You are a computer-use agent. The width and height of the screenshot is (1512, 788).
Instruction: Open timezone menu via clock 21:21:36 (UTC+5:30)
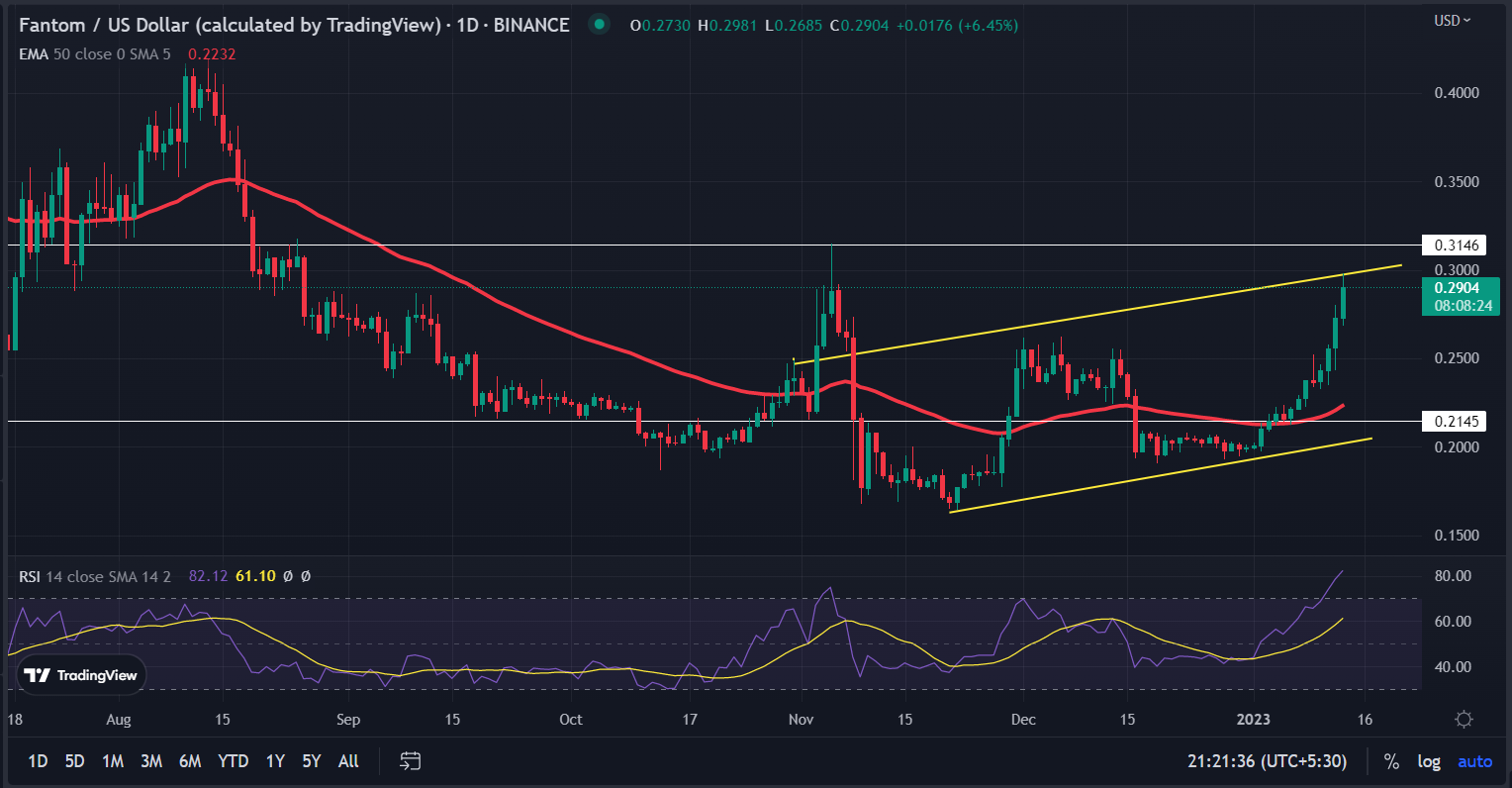click(1268, 761)
